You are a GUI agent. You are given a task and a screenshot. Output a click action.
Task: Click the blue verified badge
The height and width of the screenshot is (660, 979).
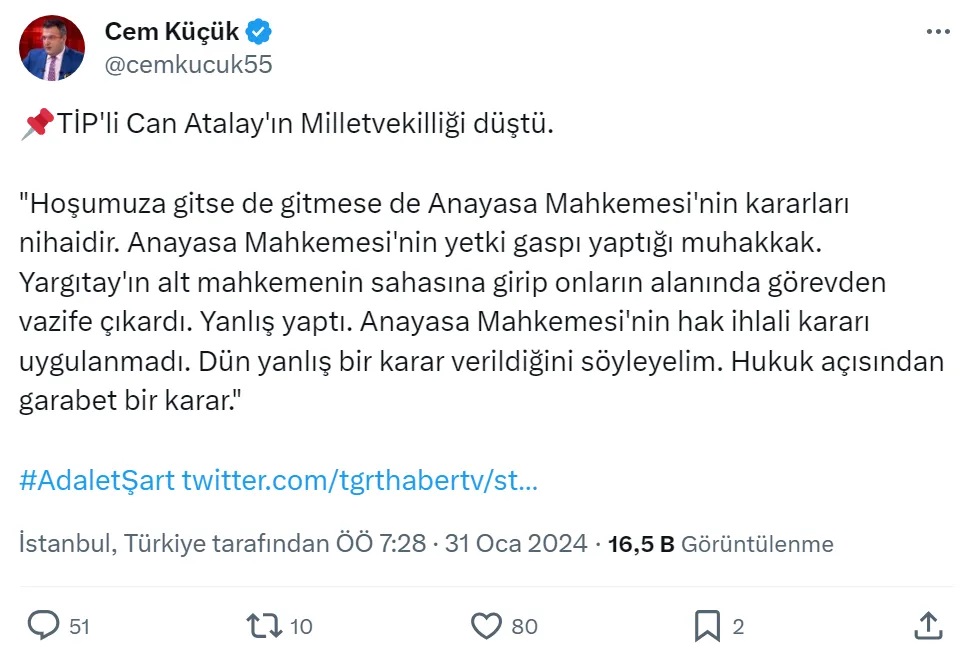tap(258, 31)
